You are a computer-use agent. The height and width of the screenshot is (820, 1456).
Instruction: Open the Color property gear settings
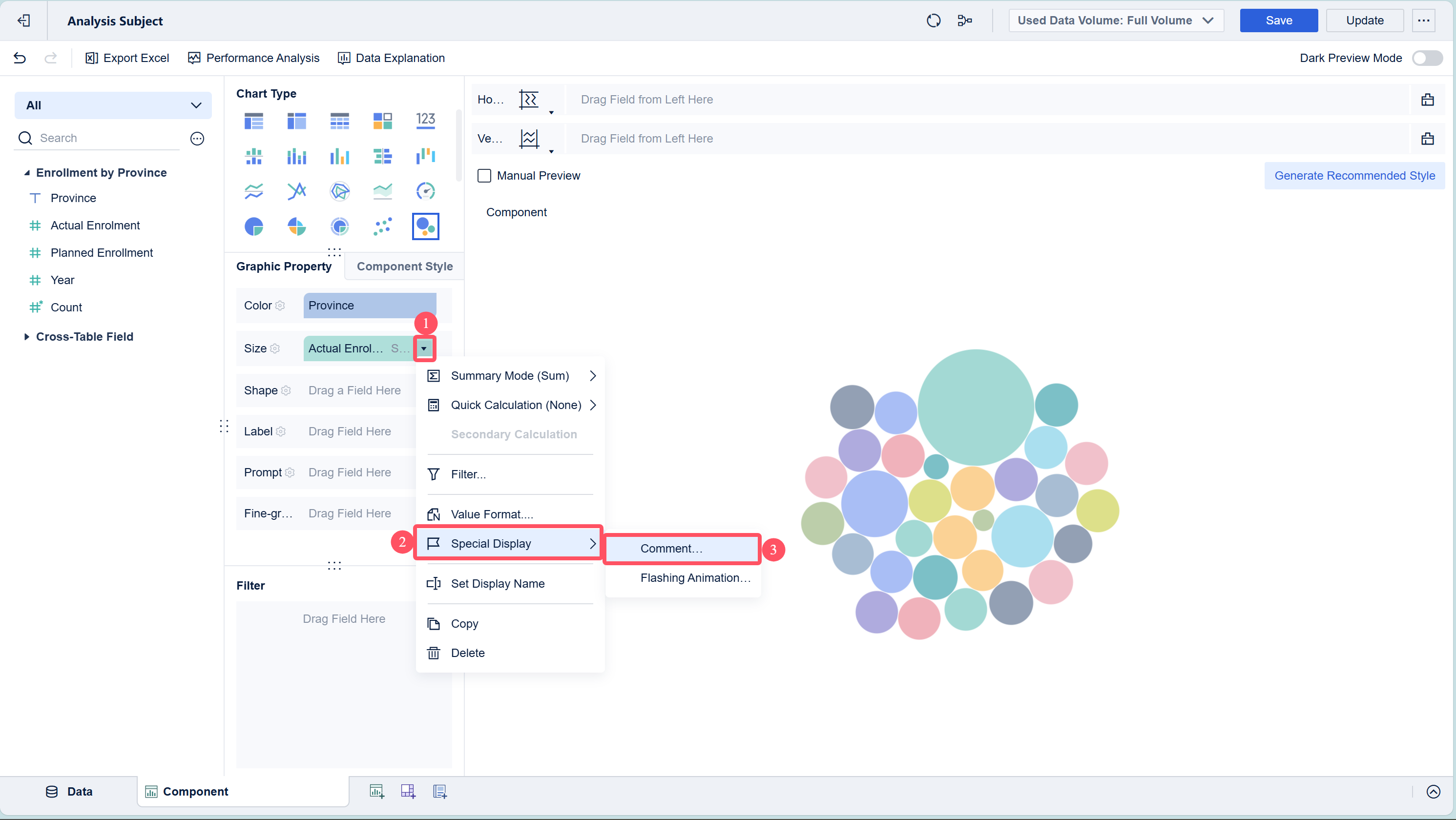point(280,306)
